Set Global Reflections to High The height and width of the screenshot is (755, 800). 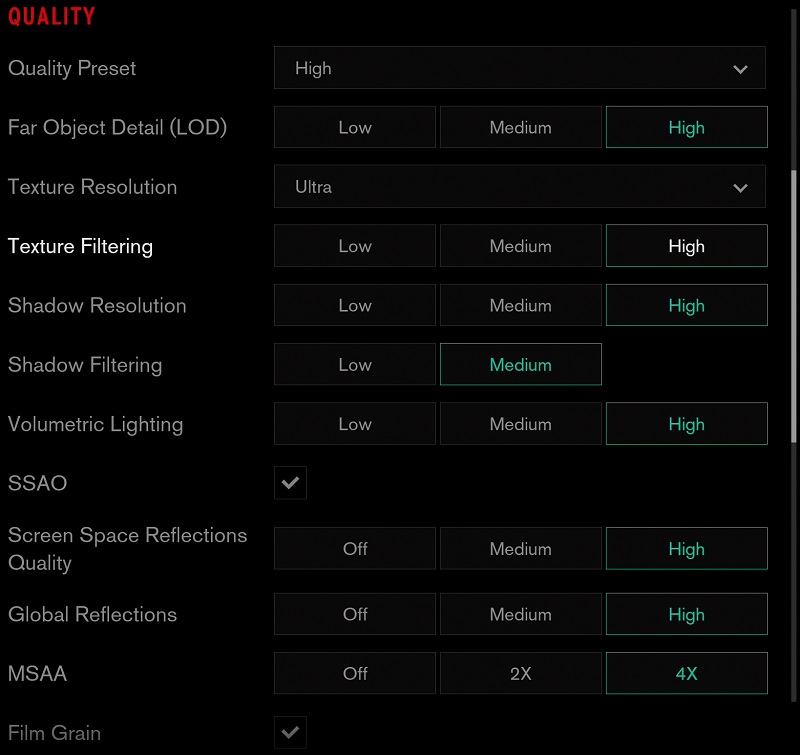pos(686,613)
